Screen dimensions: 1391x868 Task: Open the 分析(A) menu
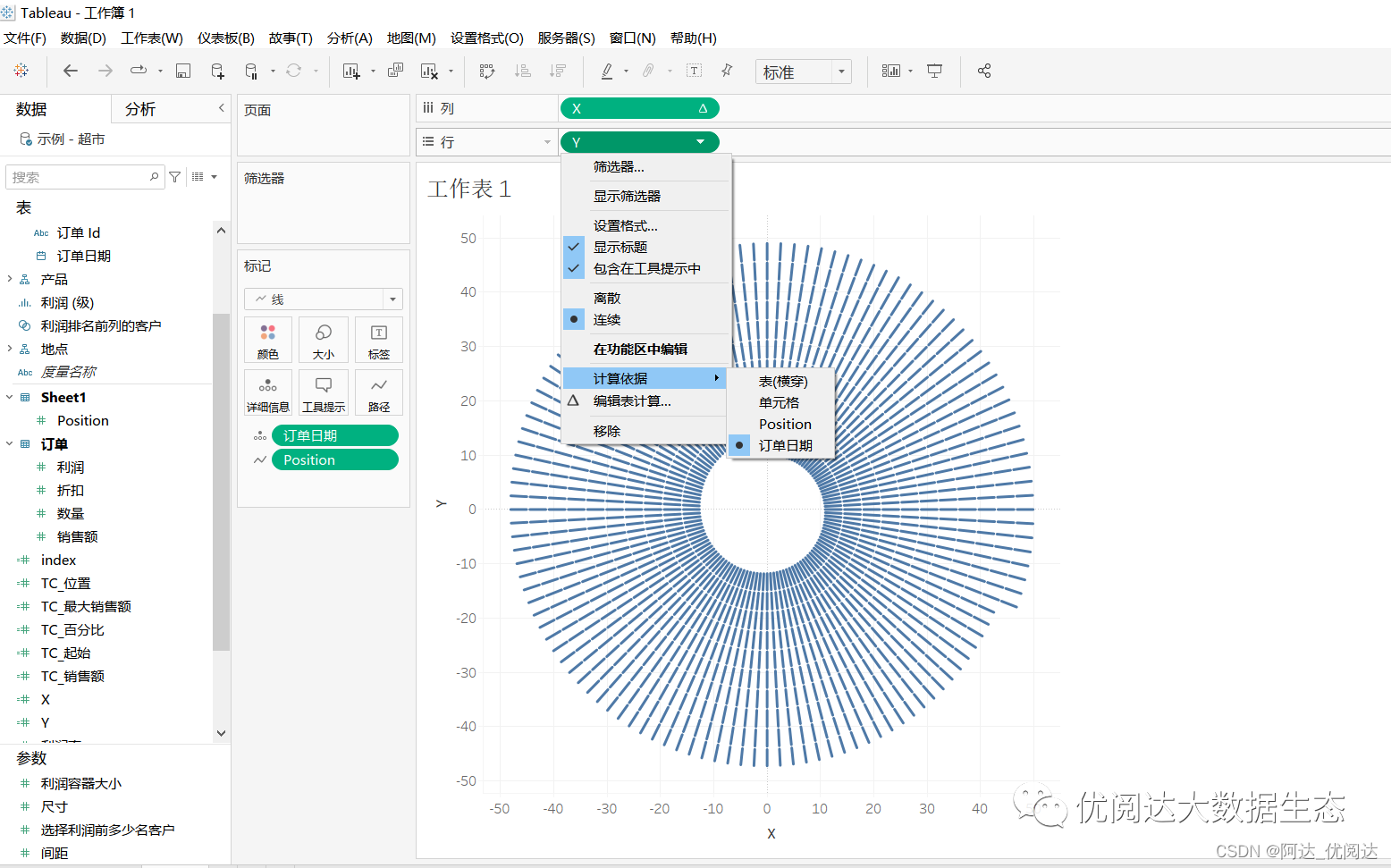(x=350, y=38)
